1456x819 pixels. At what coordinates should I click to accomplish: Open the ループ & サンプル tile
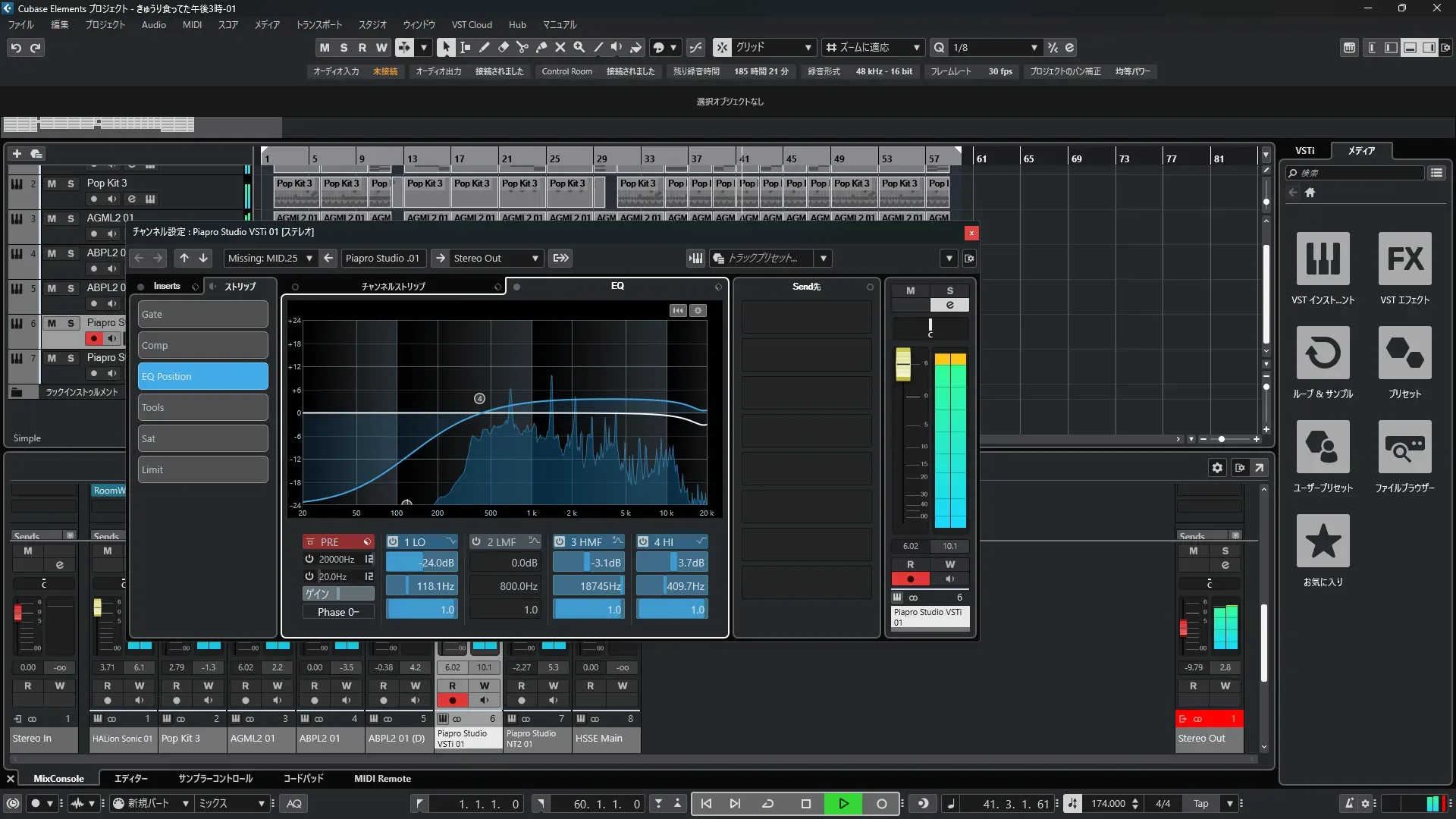click(1323, 353)
